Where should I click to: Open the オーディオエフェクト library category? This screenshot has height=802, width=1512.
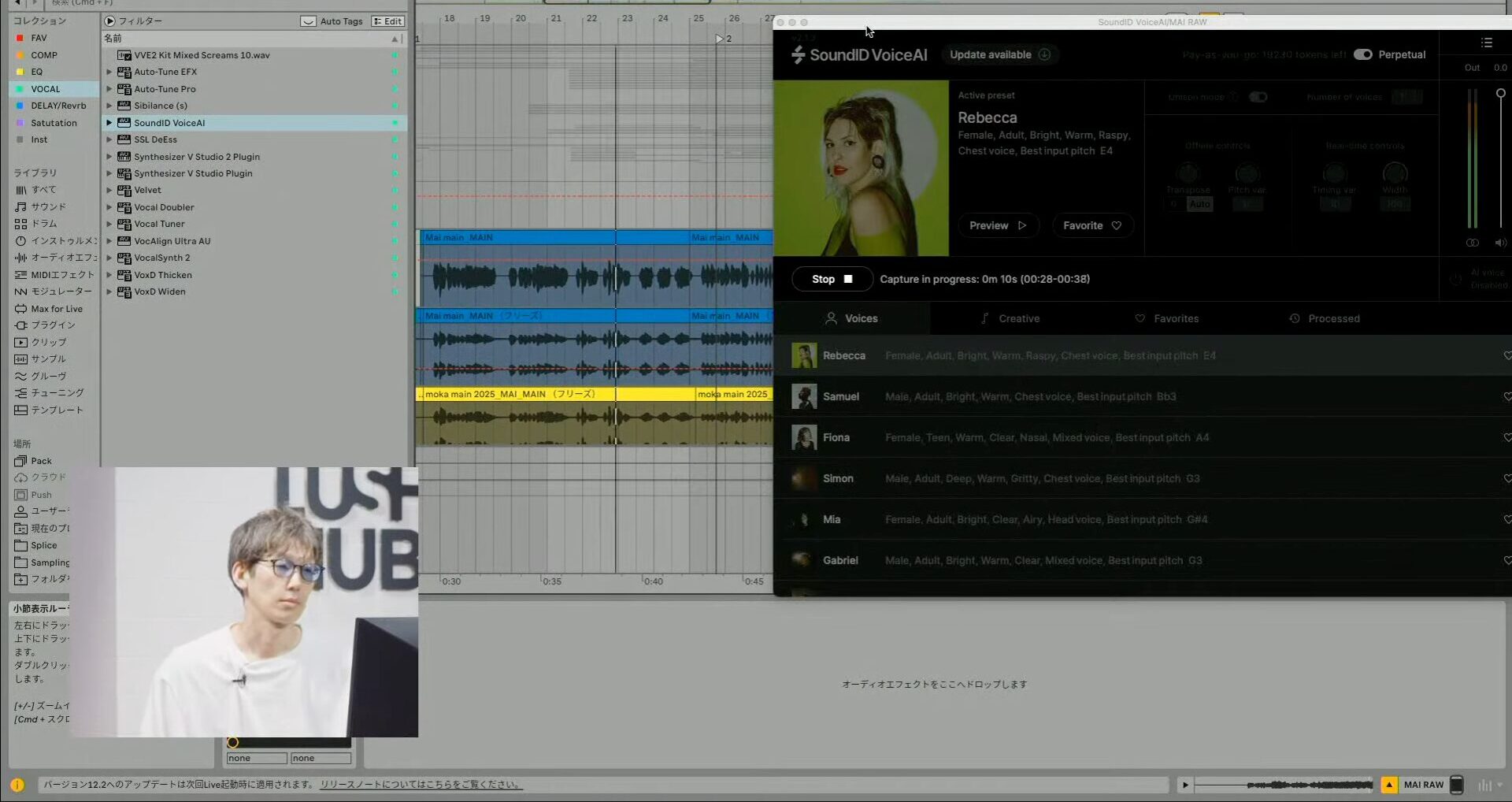pyautogui.click(x=55, y=258)
